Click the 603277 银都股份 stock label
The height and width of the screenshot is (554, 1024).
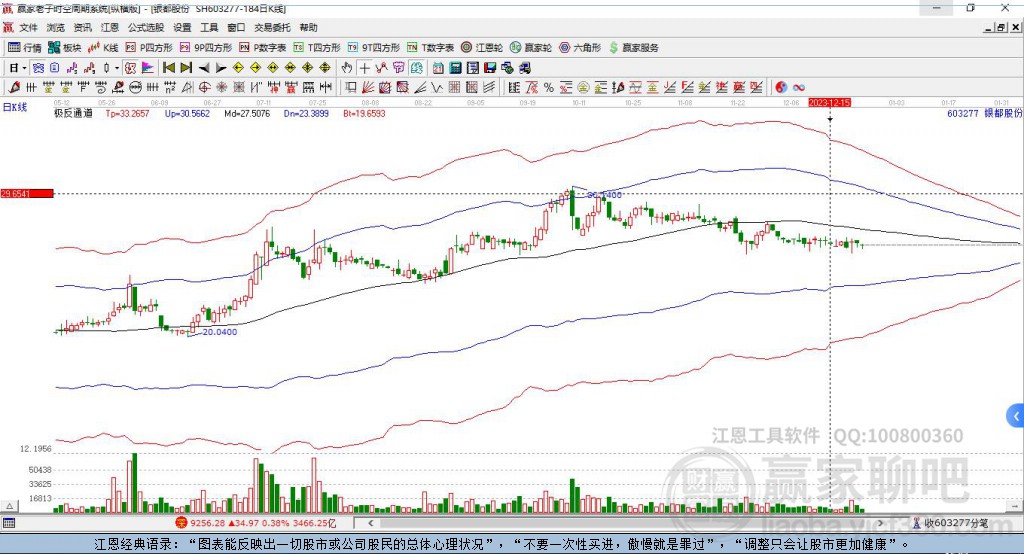pyautogui.click(x=984, y=114)
